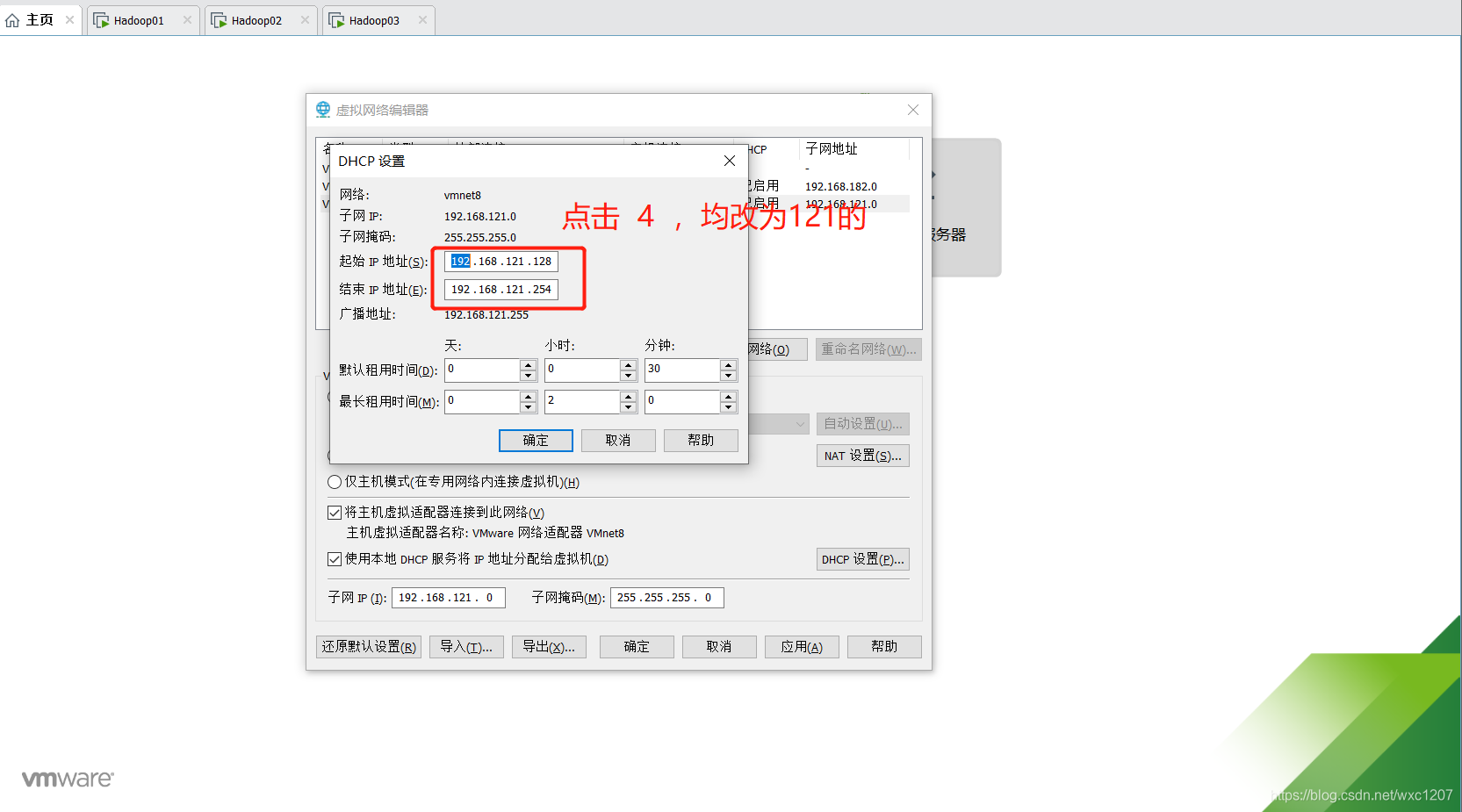1462x812 pixels.
Task: Close the virtual network editor window
Action: (x=913, y=110)
